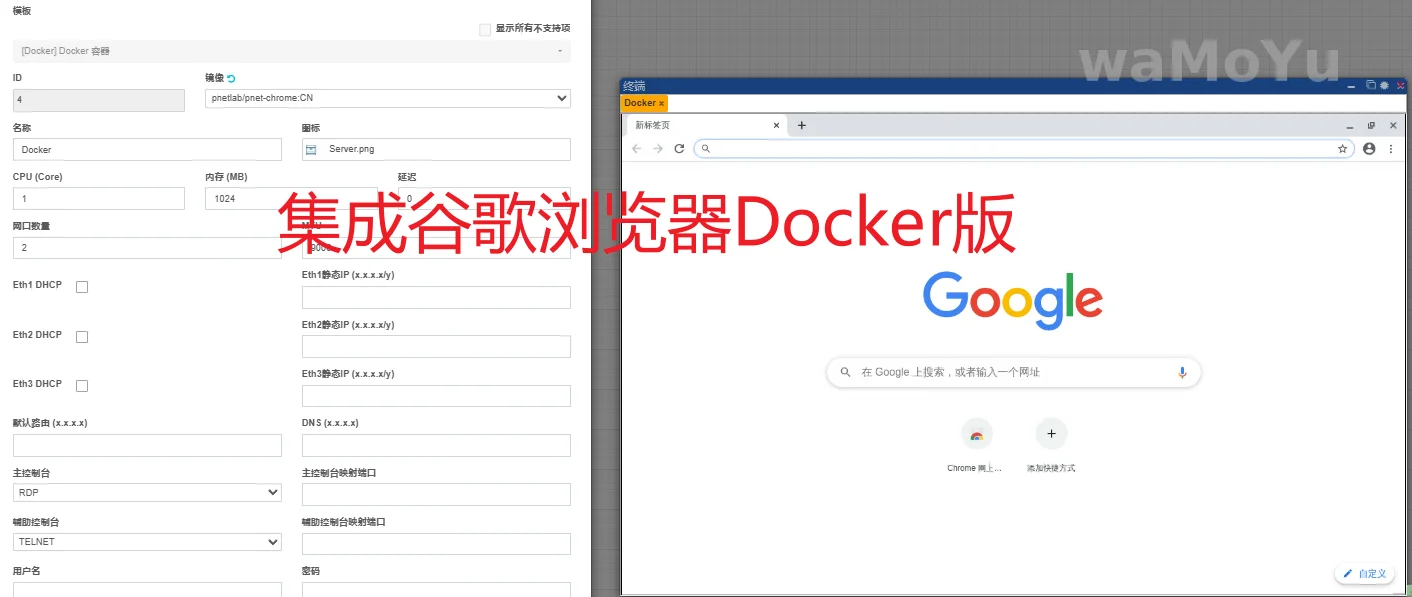Screen dimensions: 1412x597
Task: Click the browser back arrow
Action: coord(637,148)
